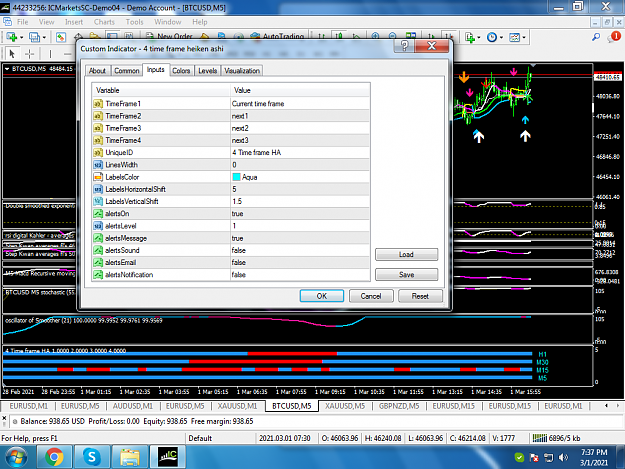Screen dimensions: 625x469
Task: Expand the Periods dropdown arrow
Action: click(x=501, y=37)
